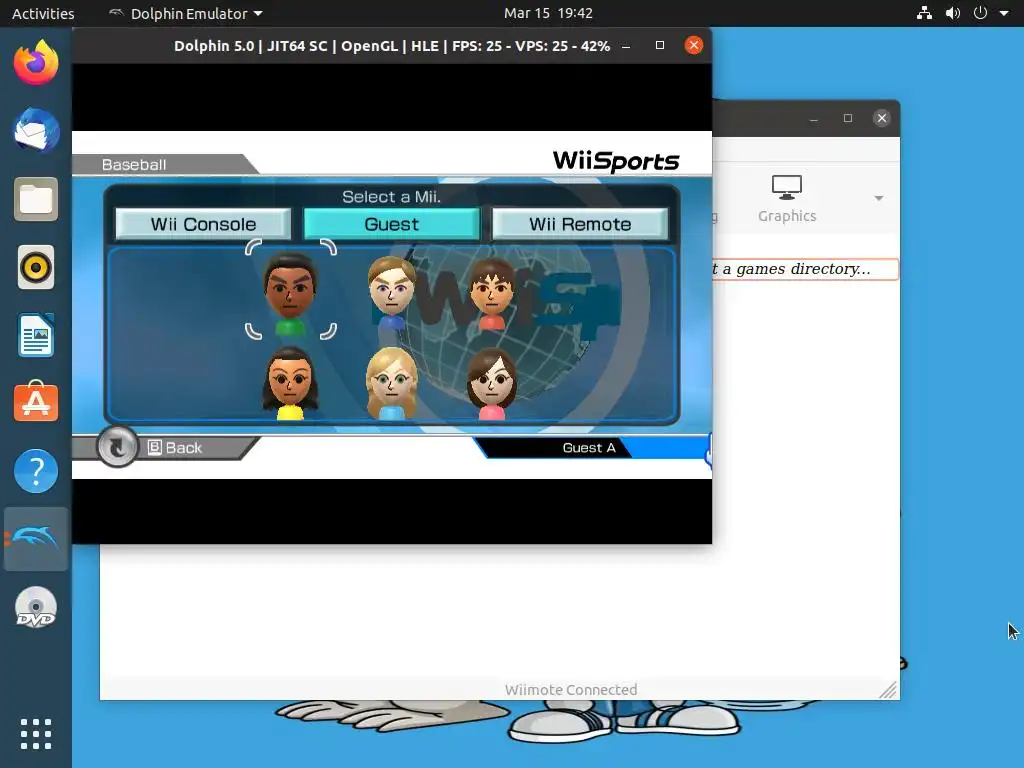Close the background Dolphin main window
The image size is (1024, 768).
(882, 118)
